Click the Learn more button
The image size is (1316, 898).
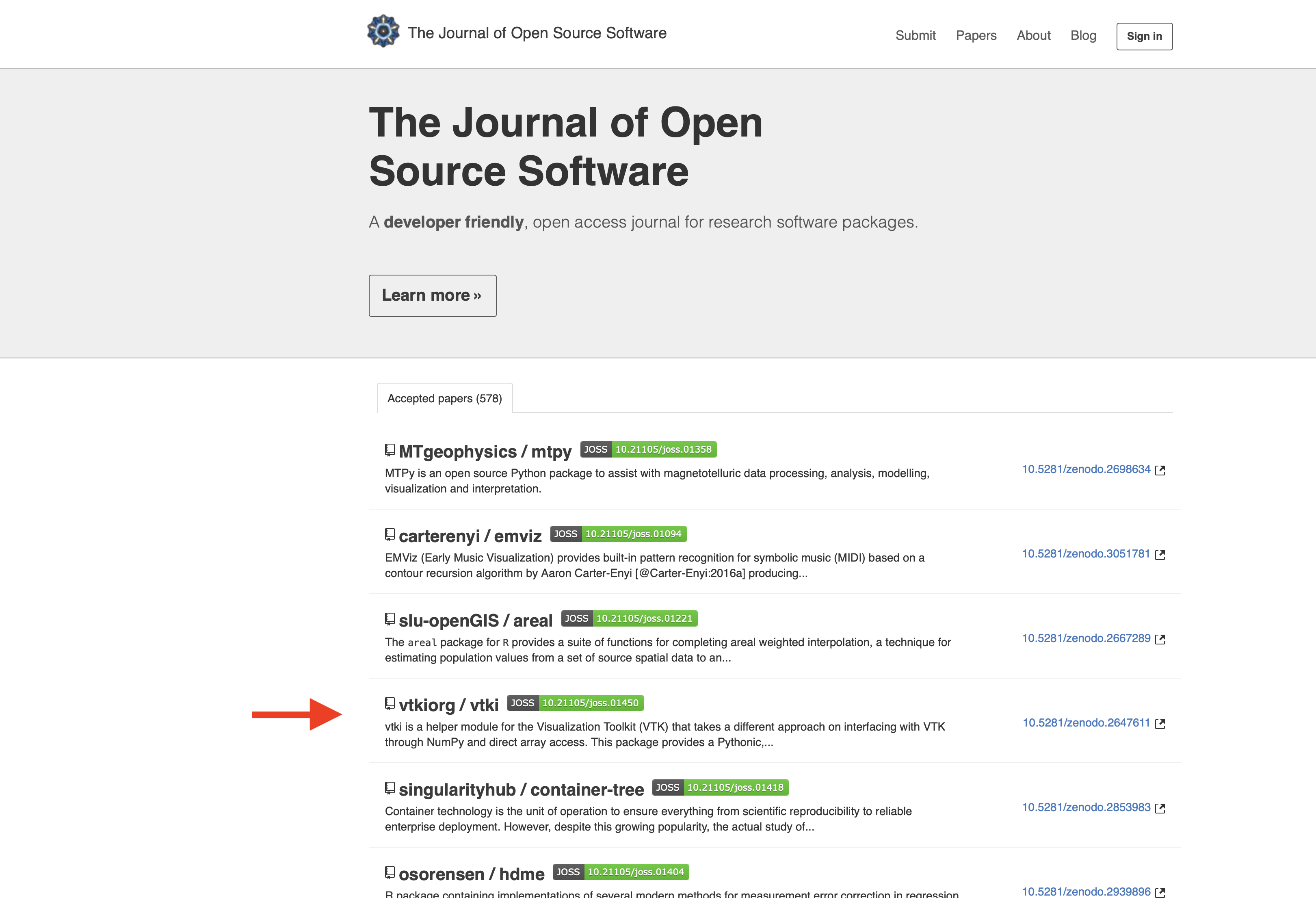pos(432,296)
